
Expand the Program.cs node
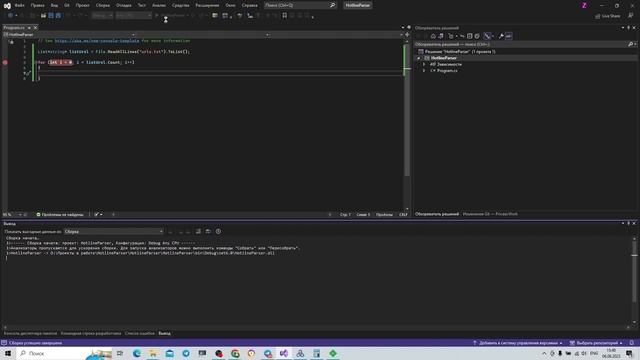(x=424, y=71)
